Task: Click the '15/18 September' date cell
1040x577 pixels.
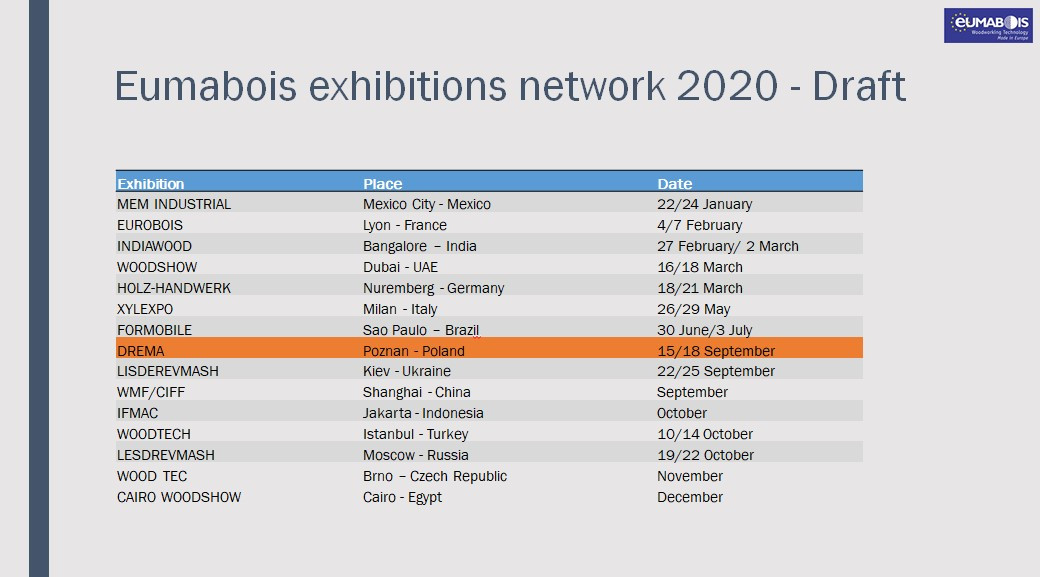Action: [716, 351]
